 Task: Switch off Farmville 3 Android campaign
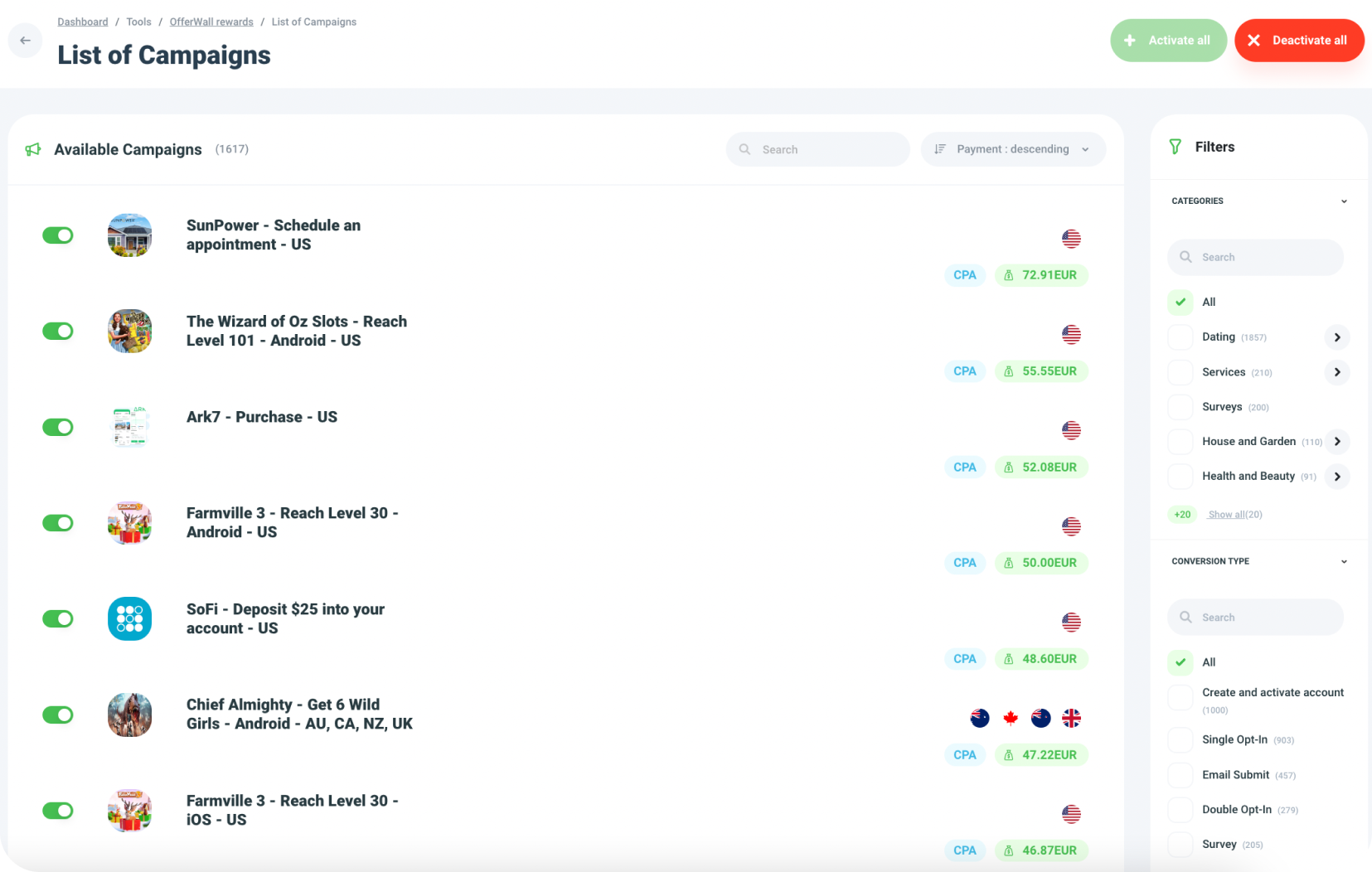[x=58, y=523]
